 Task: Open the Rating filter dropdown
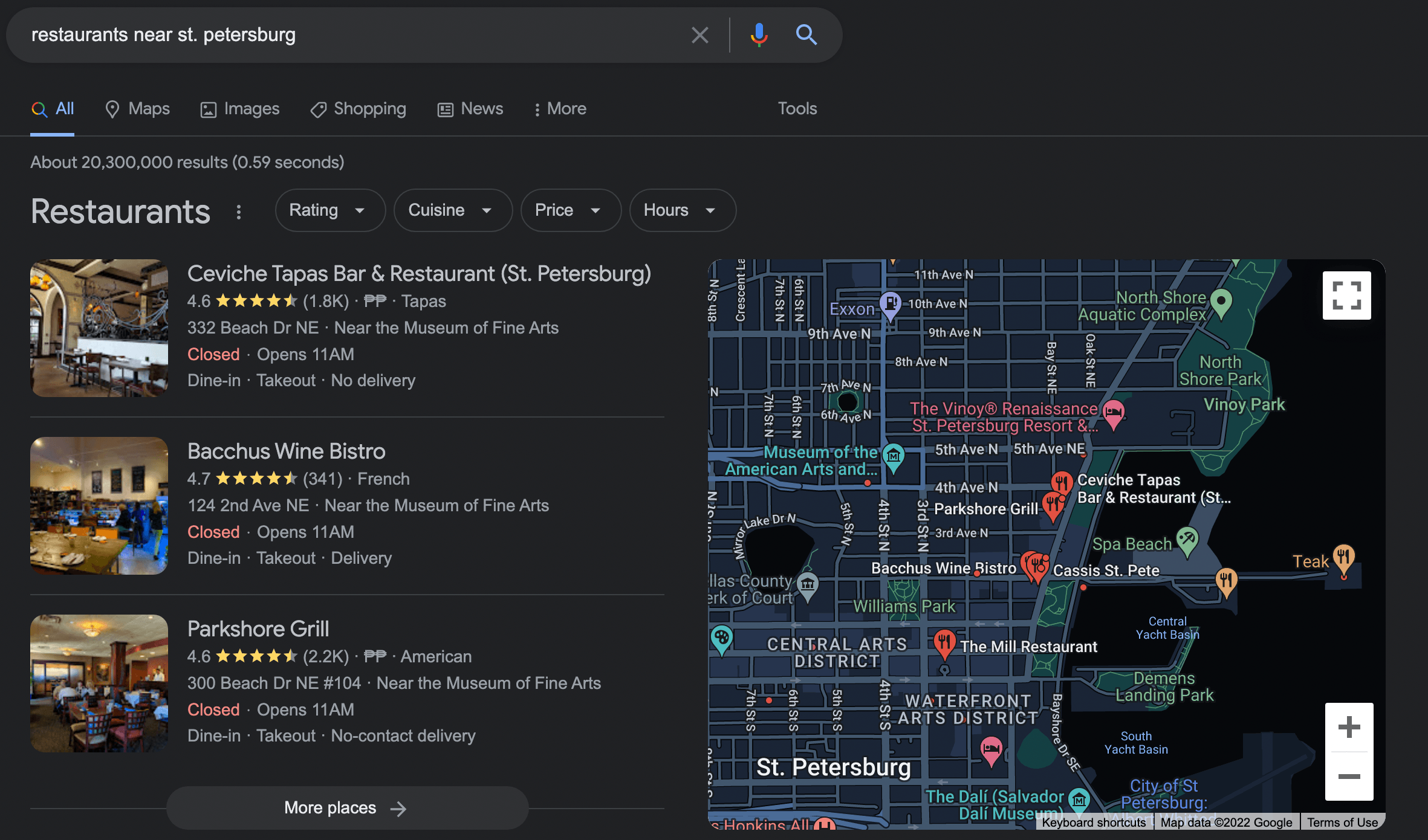330,210
